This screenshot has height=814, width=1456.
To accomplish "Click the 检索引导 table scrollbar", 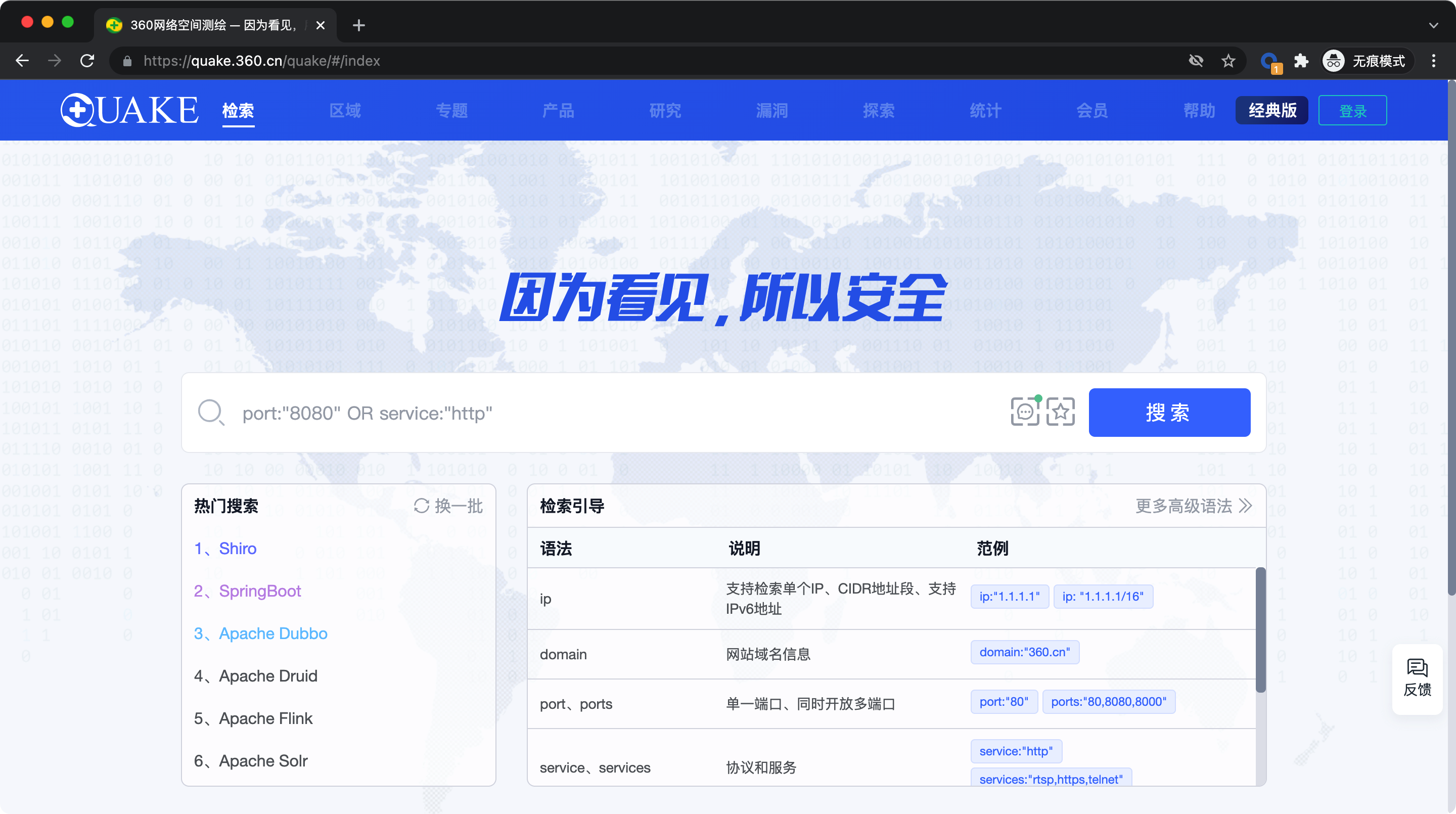I will (1260, 629).
